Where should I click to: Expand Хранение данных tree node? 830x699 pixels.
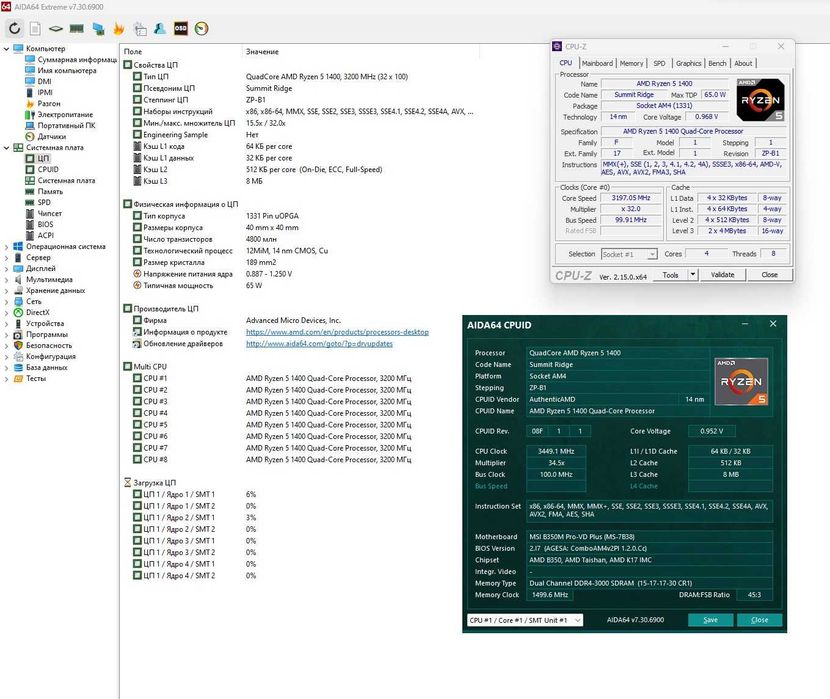pyautogui.click(x=6, y=291)
